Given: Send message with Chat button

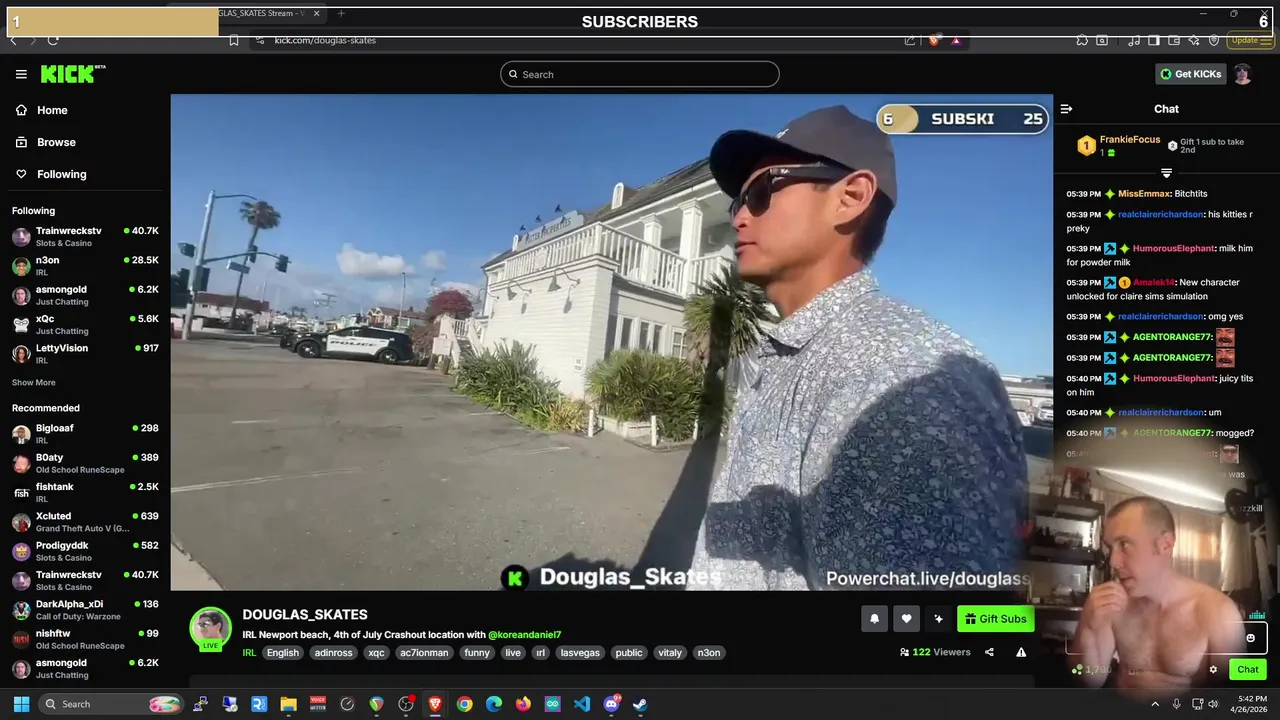Looking at the screenshot, I should pos(1247,669).
